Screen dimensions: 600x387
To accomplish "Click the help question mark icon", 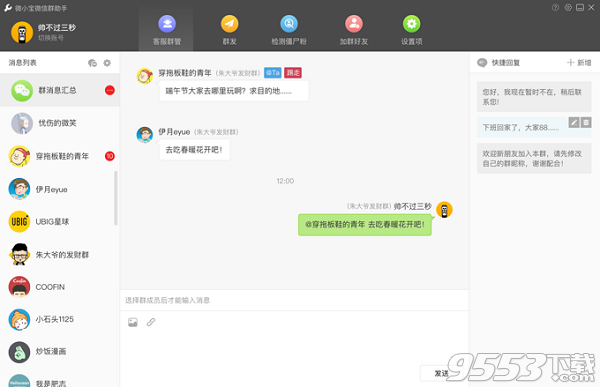I will (x=555, y=7).
